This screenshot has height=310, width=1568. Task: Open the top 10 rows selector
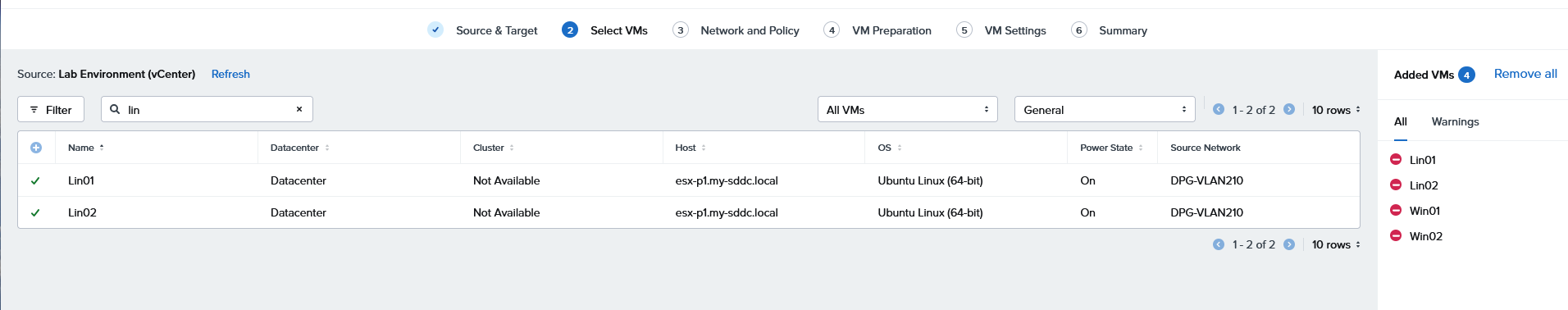pos(1336,109)
